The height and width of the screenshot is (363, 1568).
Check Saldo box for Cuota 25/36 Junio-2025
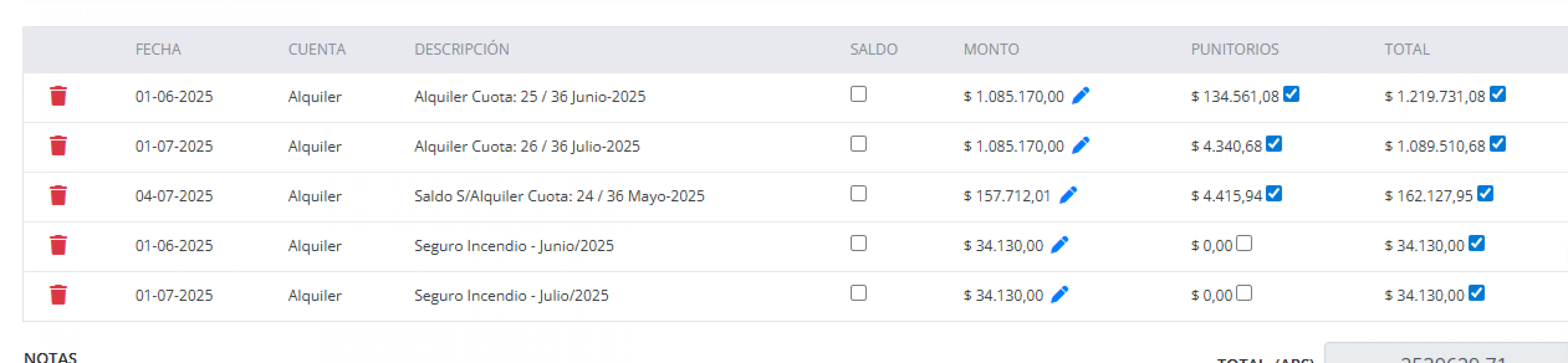pos(858,94)
